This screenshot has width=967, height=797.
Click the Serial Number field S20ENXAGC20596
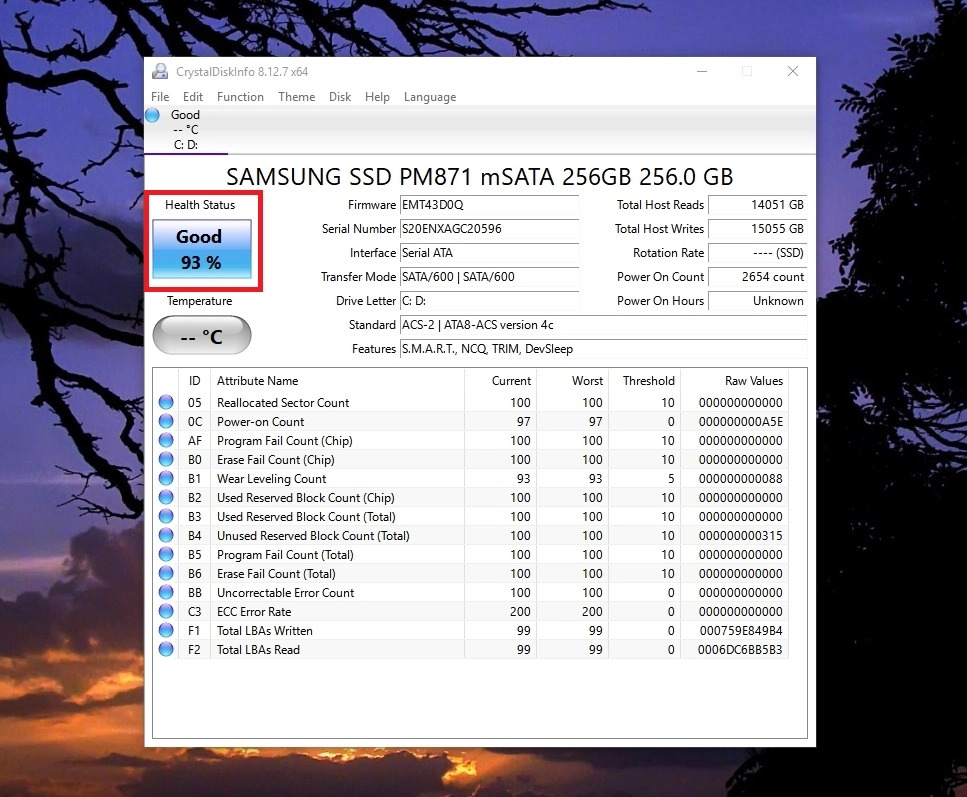[x=490, y=229]
